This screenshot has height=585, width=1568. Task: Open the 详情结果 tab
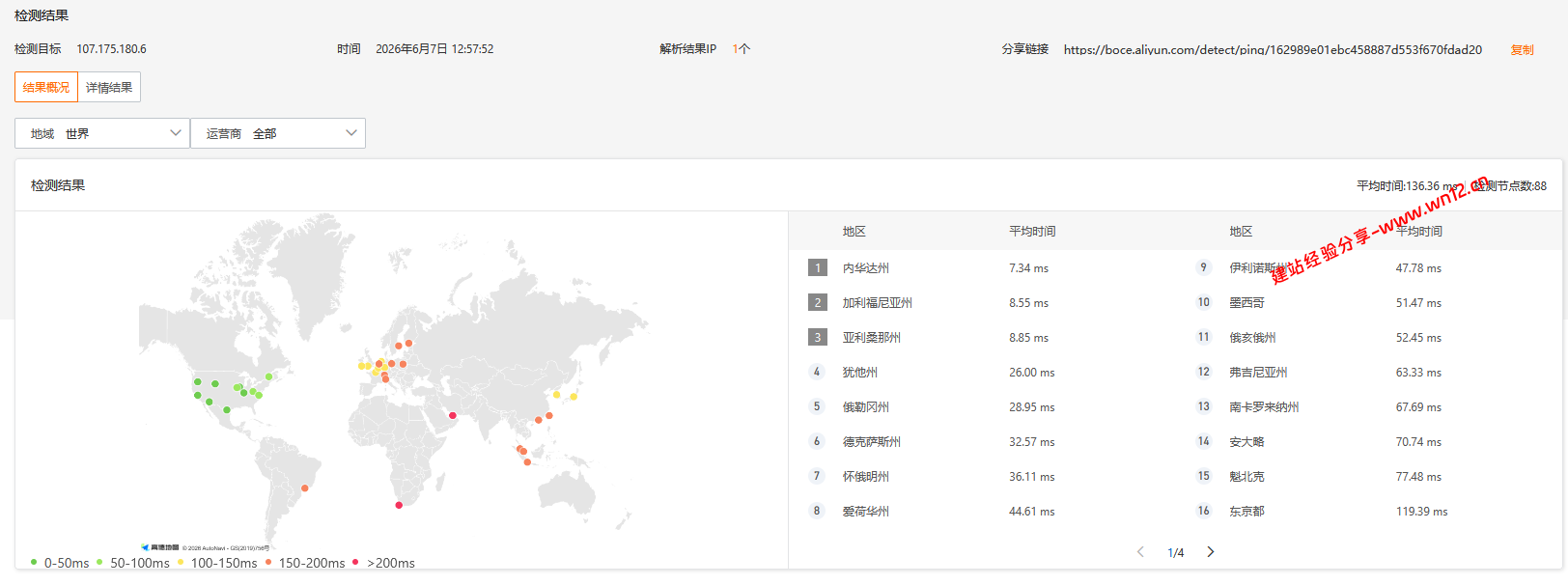click(109, 87)
